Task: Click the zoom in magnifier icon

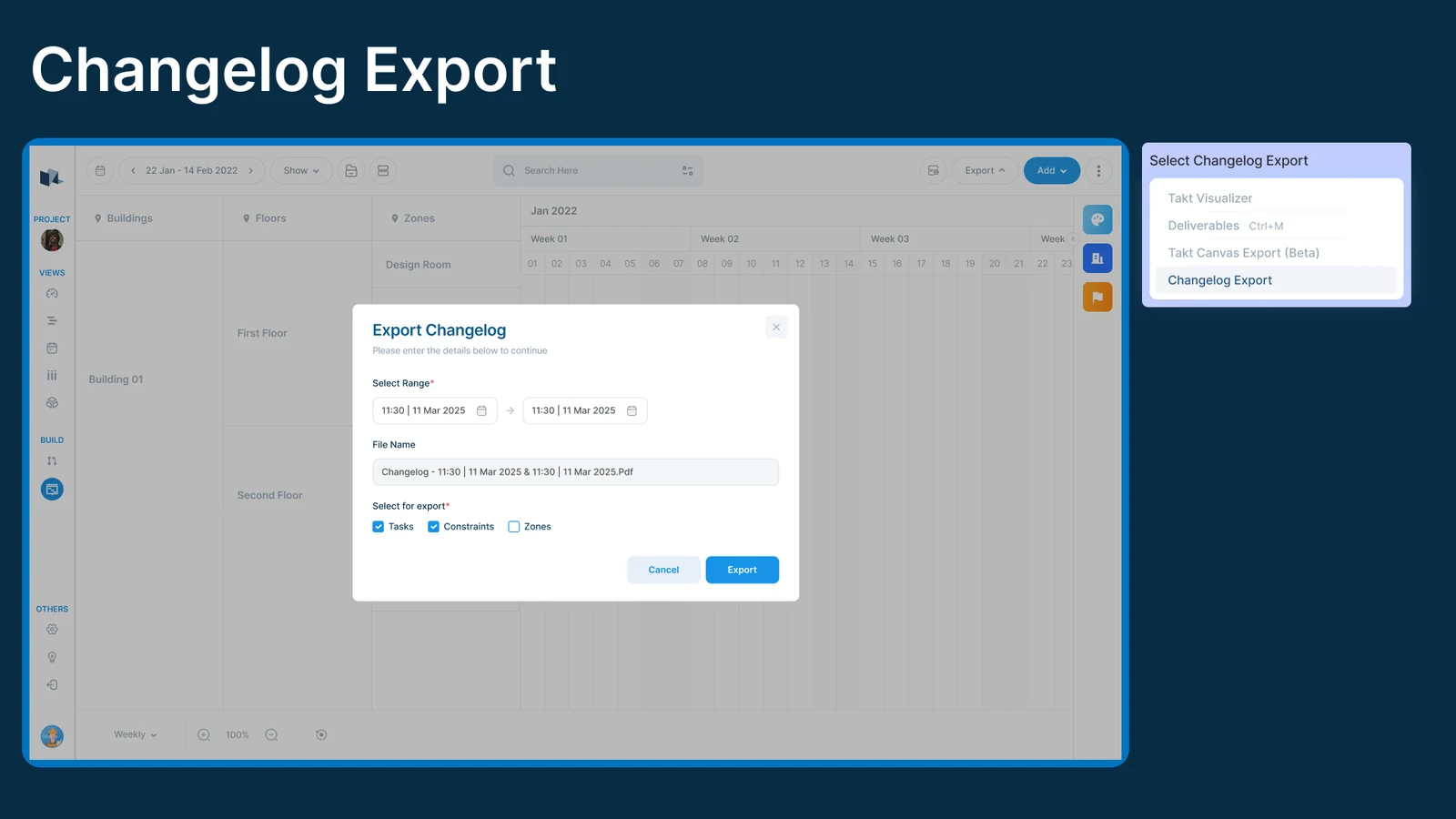Action: point(204,734)
